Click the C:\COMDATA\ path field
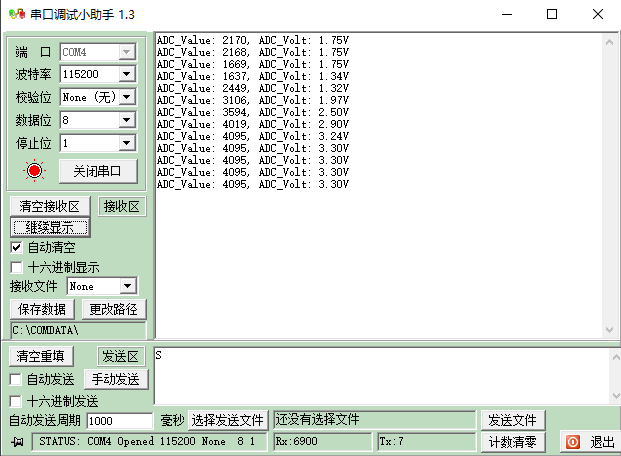This screenshot has width=621, height=456. point(78,330)
